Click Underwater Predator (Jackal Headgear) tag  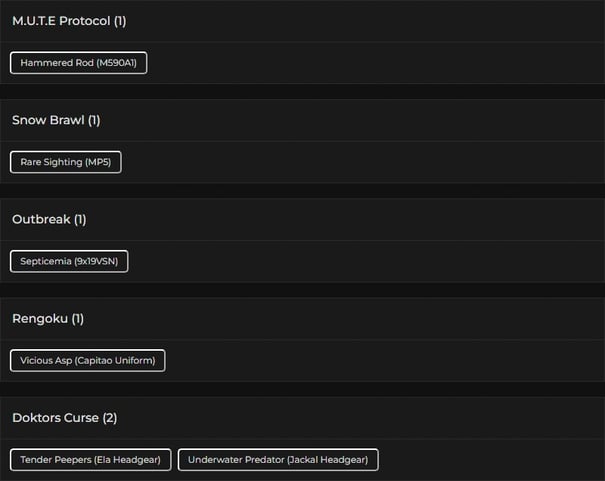point(278,460)
